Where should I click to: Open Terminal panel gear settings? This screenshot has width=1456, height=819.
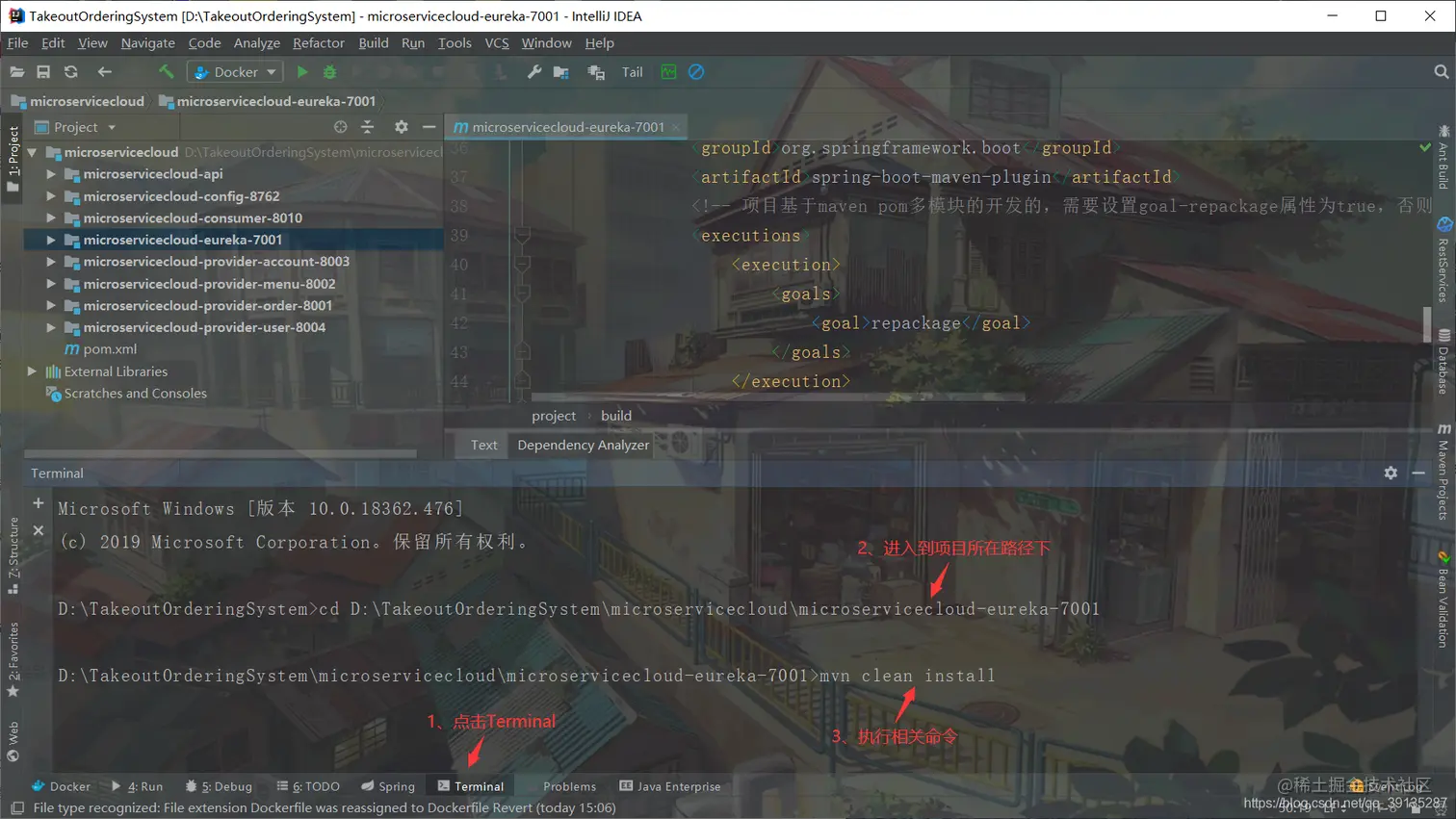click(x=1391, y=473)
